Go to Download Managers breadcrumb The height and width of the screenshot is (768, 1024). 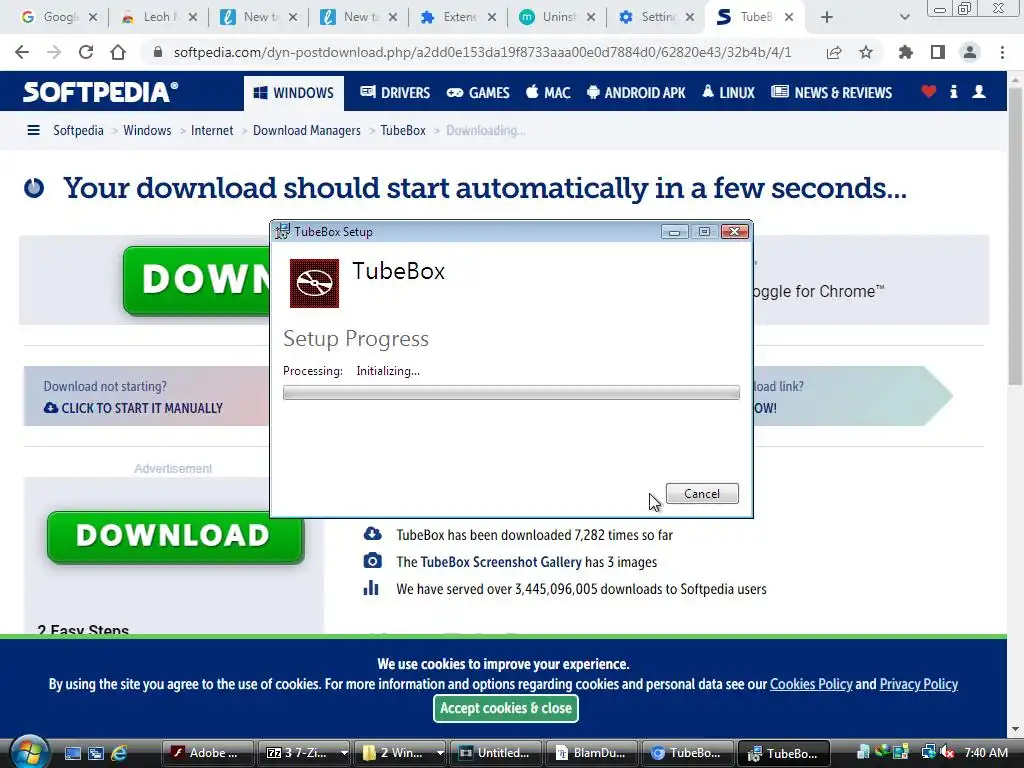click(306, 130)
